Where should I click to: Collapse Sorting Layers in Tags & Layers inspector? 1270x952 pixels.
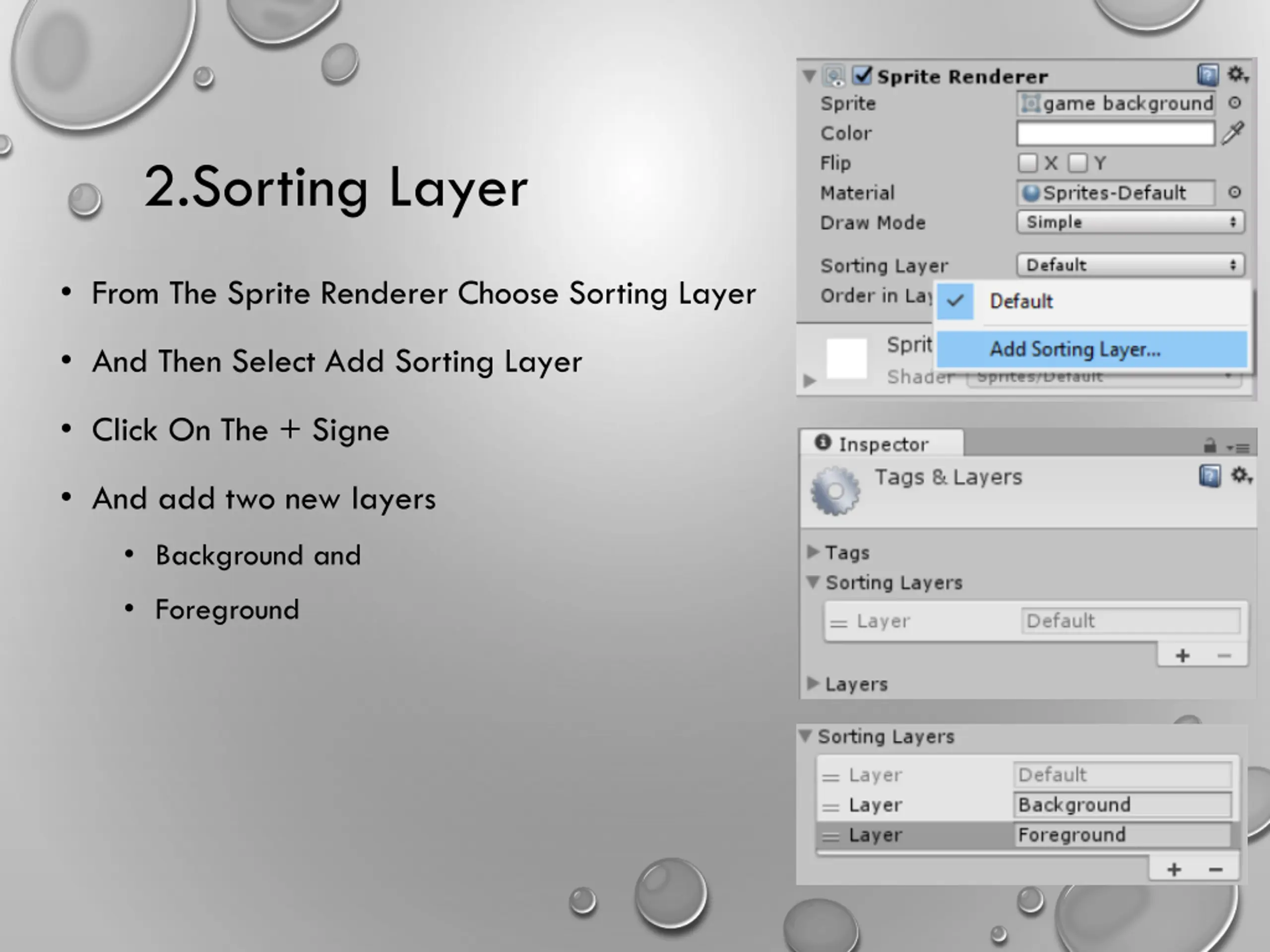813,582
